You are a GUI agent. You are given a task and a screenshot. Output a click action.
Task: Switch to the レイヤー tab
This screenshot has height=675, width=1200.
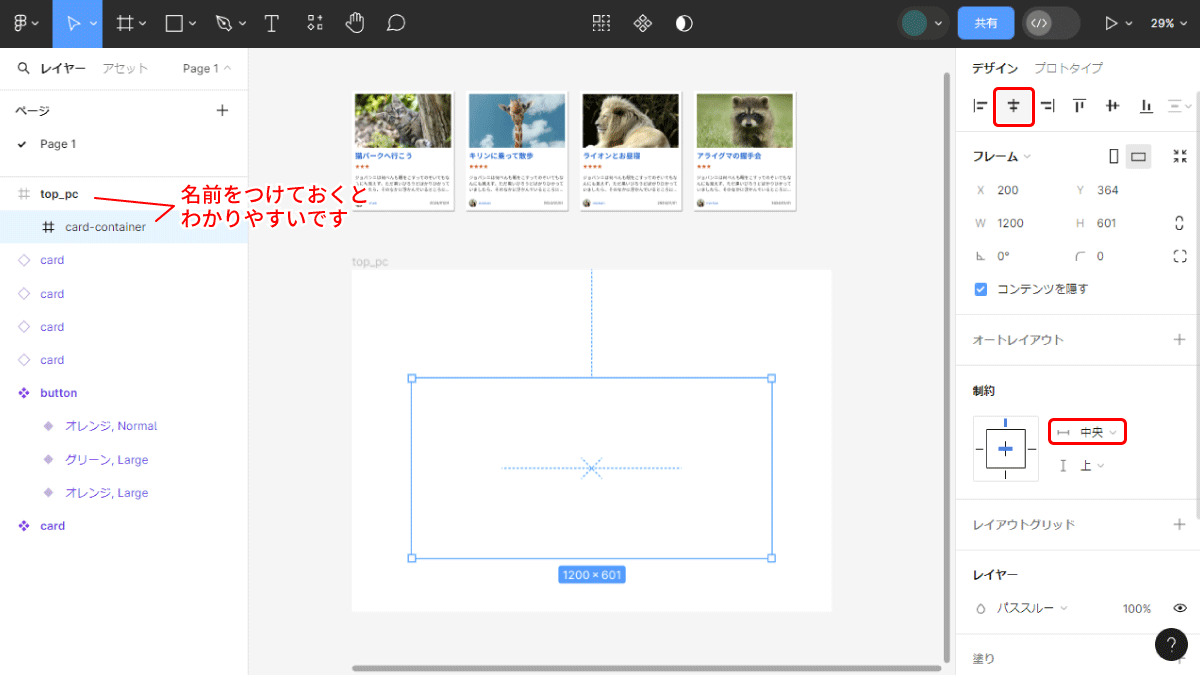pos(63,69)
